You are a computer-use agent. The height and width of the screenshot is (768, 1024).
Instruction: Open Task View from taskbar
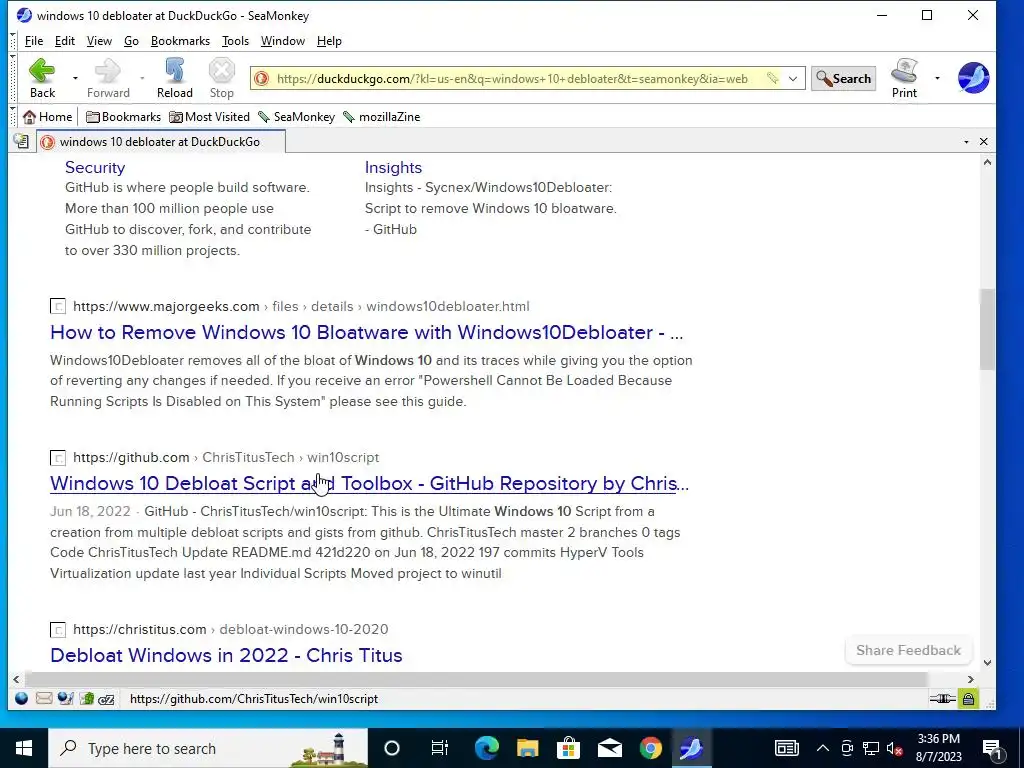tap(440, 748)
